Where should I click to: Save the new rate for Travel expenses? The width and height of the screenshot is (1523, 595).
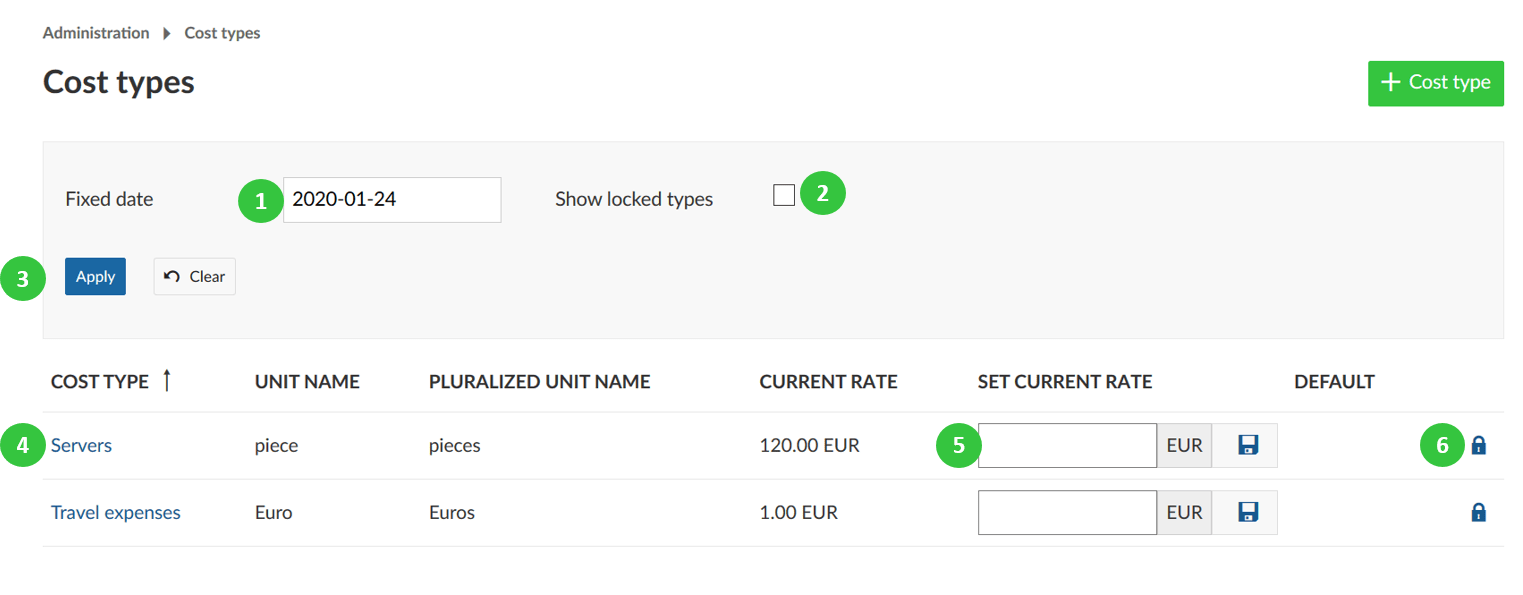[x=1246, y=512]
